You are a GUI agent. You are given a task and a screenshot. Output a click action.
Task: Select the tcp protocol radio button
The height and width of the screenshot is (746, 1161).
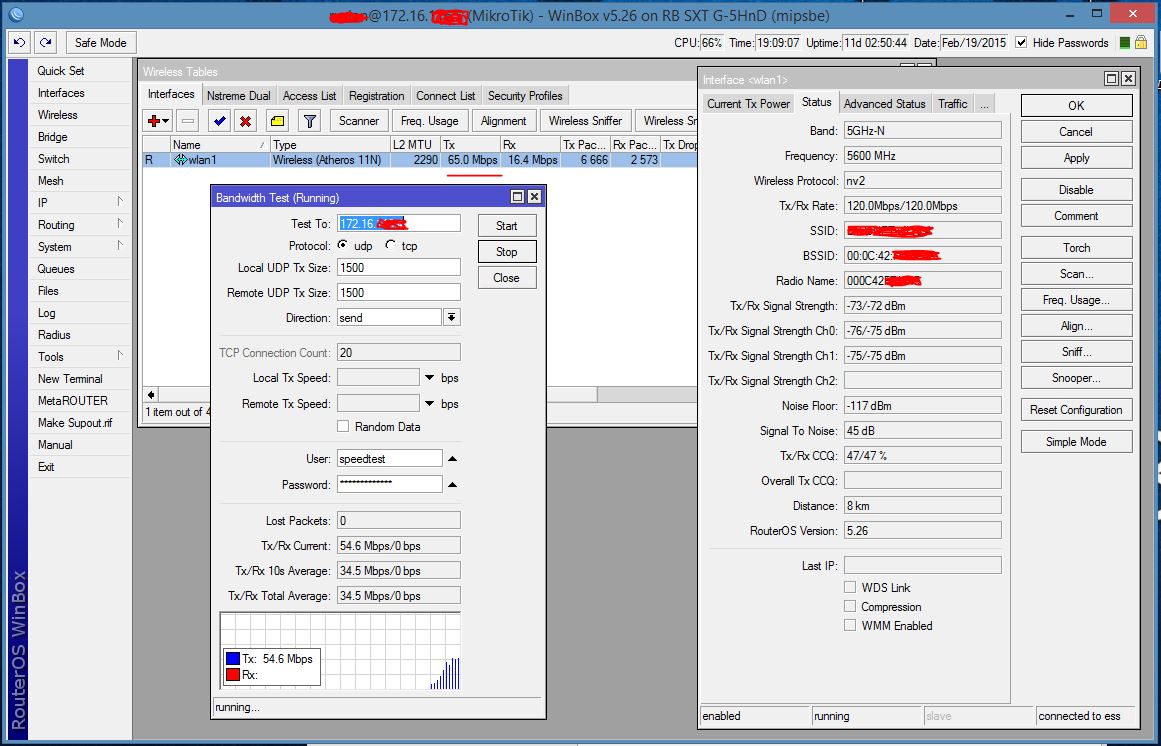point(390,246)
